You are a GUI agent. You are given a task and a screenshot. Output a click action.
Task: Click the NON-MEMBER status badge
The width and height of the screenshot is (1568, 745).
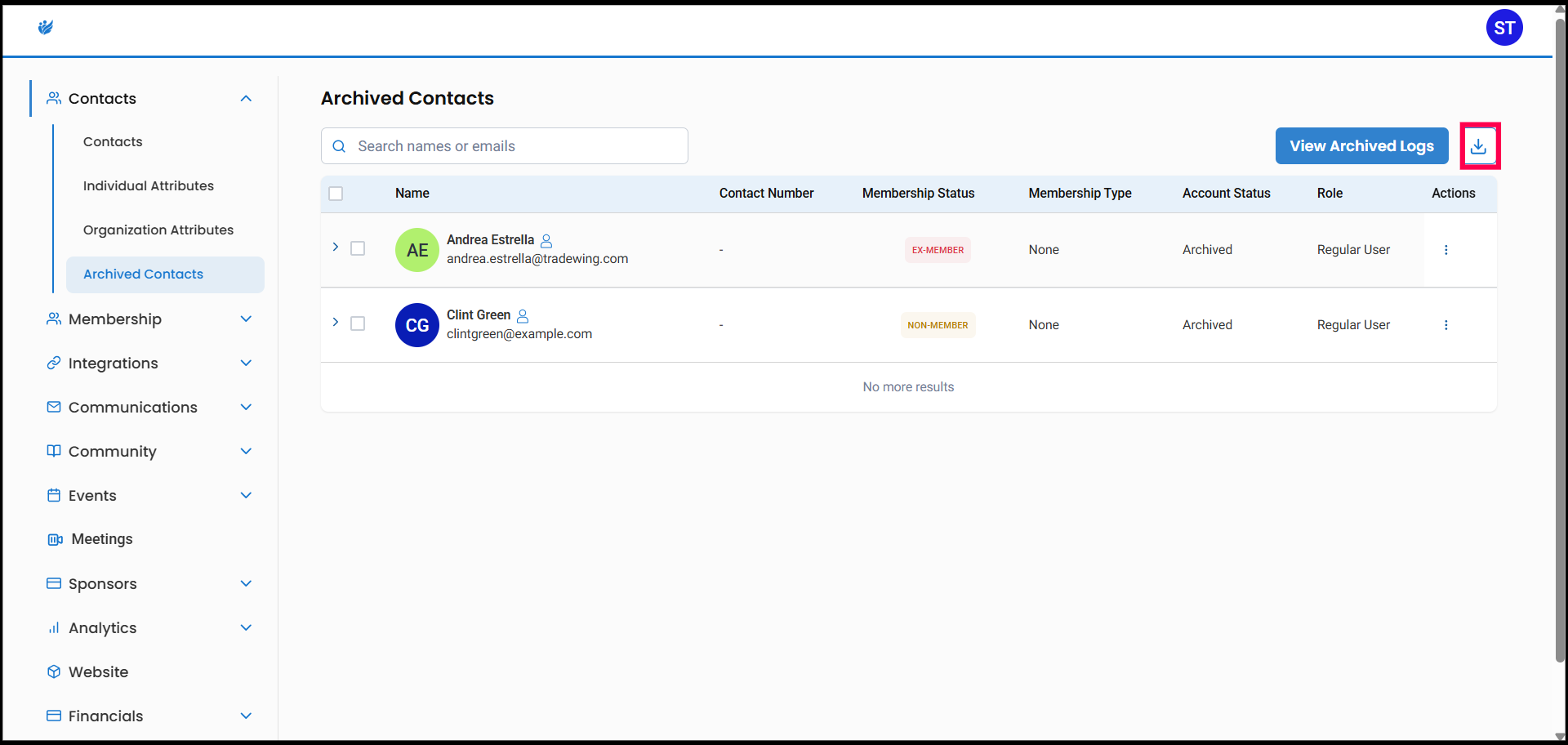[x=938, y=325]
